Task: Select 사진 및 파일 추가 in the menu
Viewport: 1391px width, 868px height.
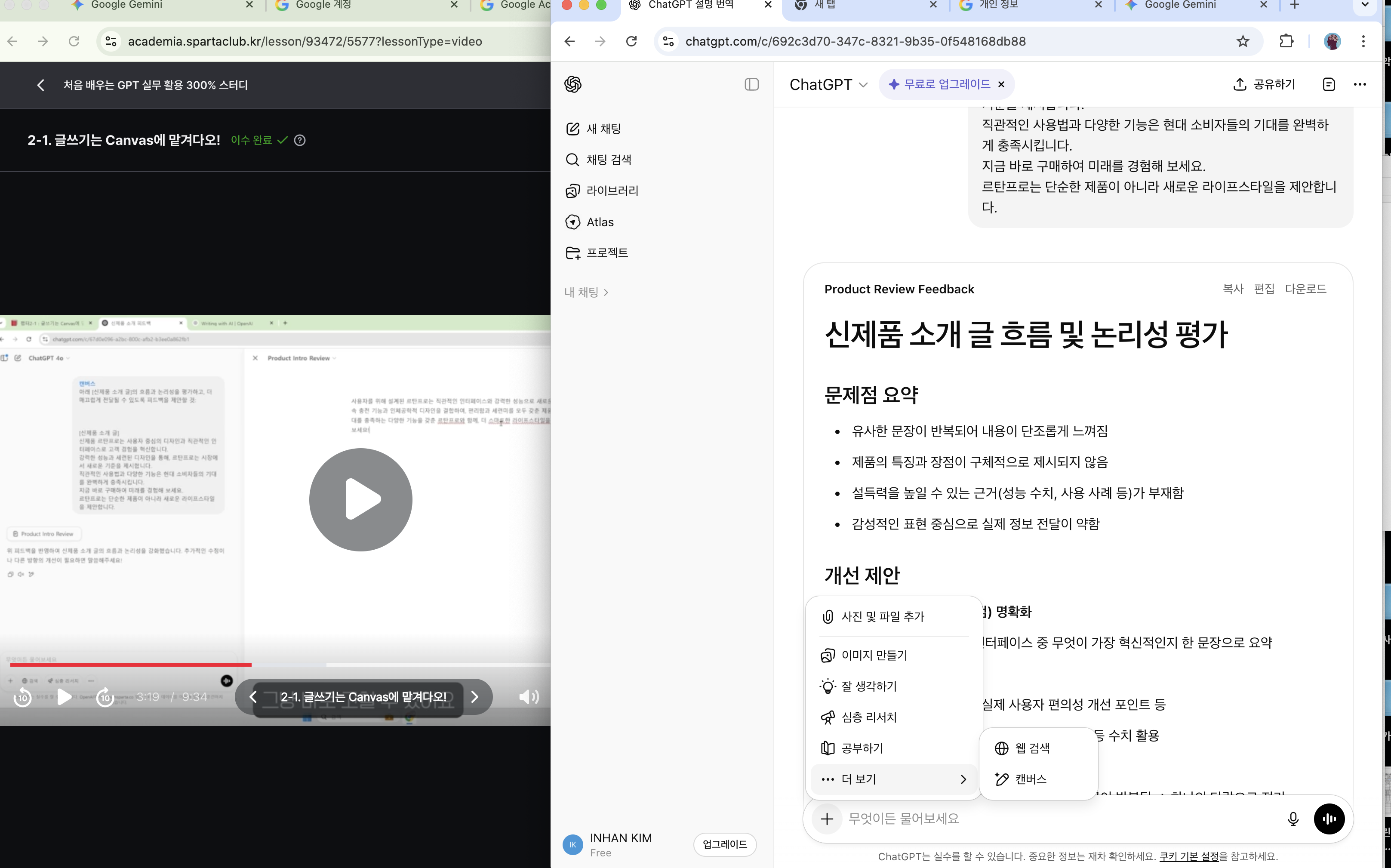Action: (x=893, y=616)
